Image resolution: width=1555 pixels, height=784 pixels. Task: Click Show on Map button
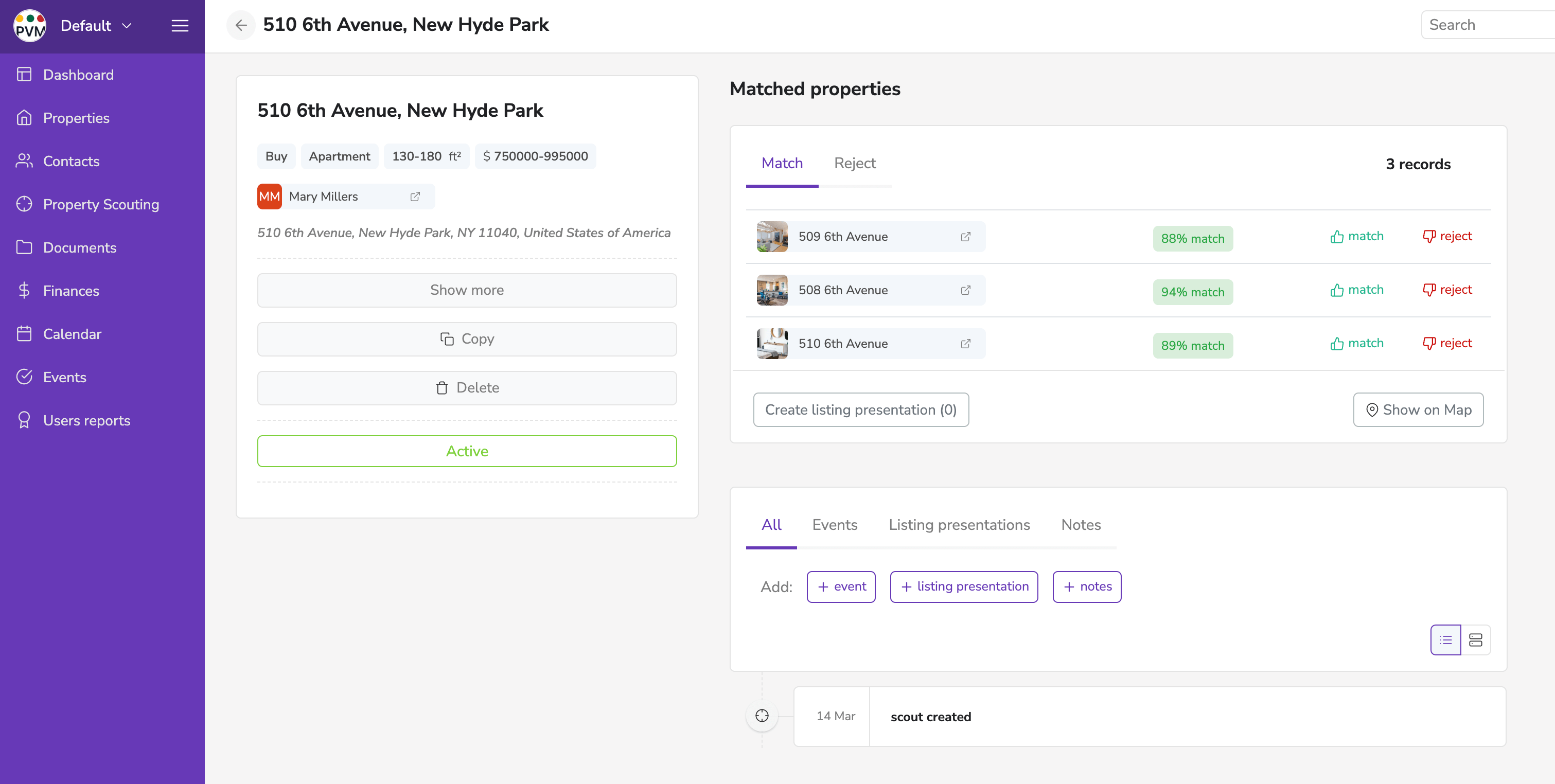1418,409
